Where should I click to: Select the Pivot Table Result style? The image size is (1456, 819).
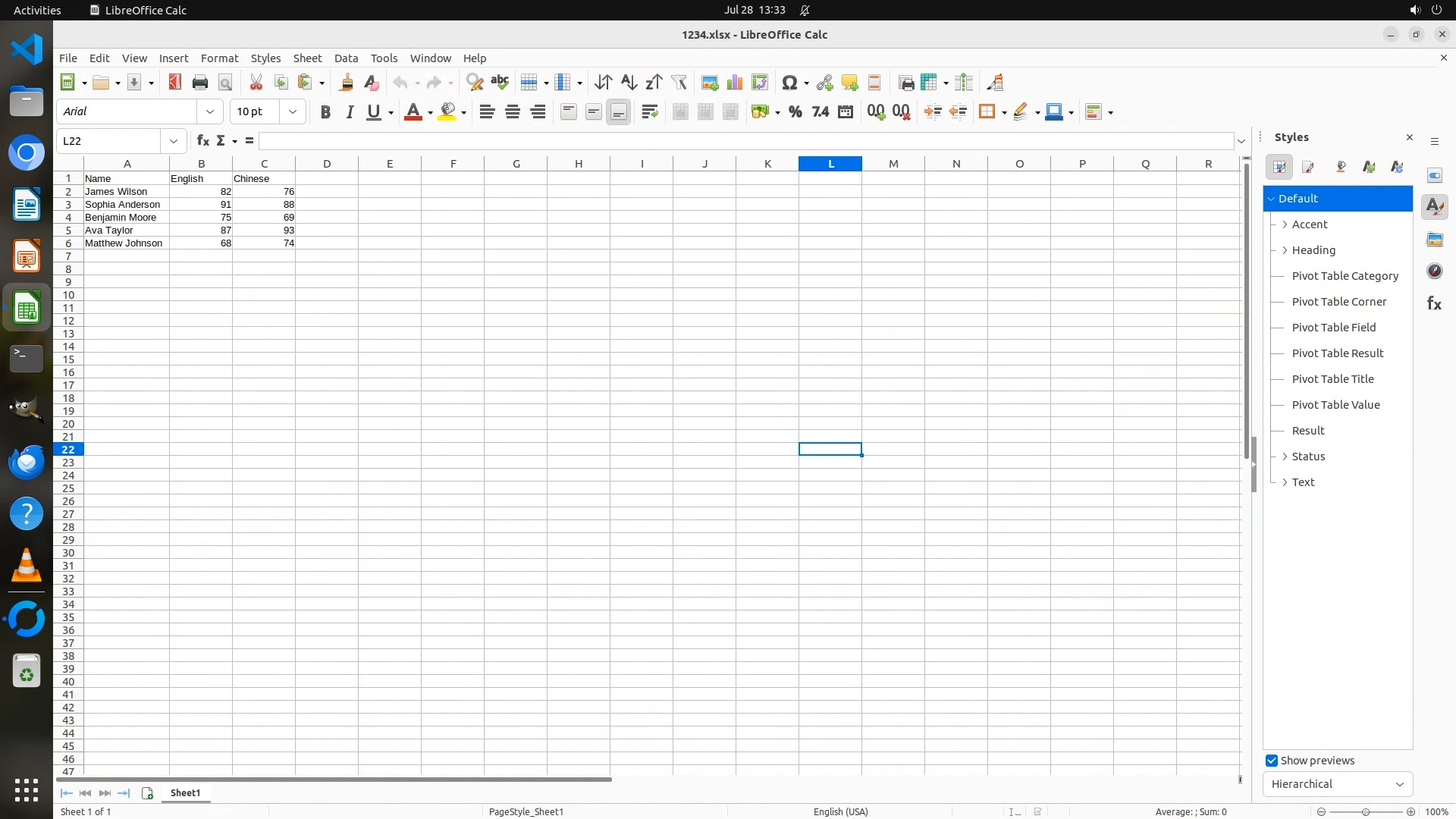point(1337,353)
